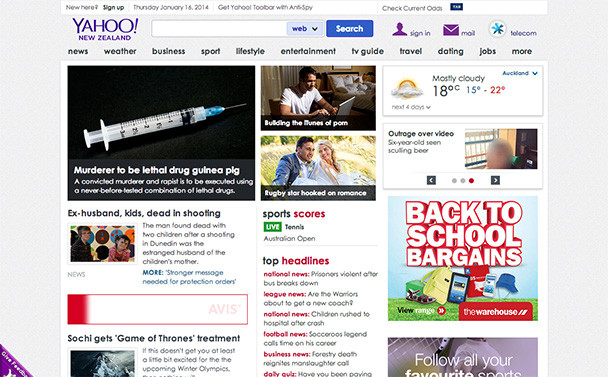
Task: Open the blurred beer video thumbnail
Action: [501, 149]
